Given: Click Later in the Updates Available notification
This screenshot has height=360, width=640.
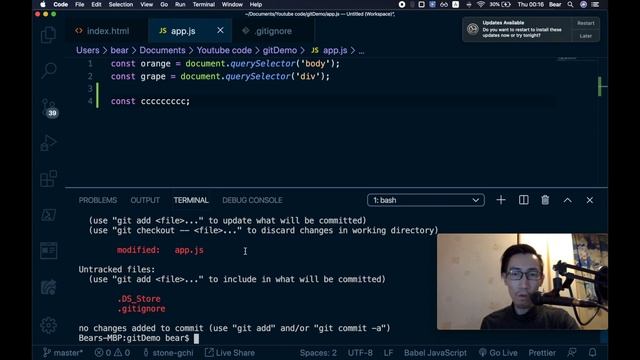Looking at the screenshot, I should click(x=586, y=36).
